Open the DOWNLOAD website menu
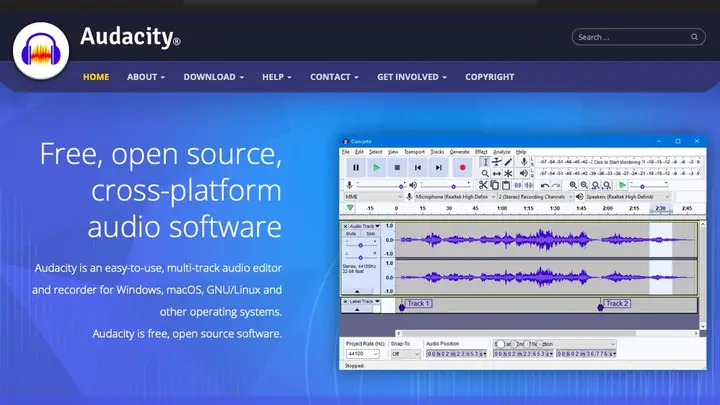Viewport: 720px width, 405px height. pos(214,77)
